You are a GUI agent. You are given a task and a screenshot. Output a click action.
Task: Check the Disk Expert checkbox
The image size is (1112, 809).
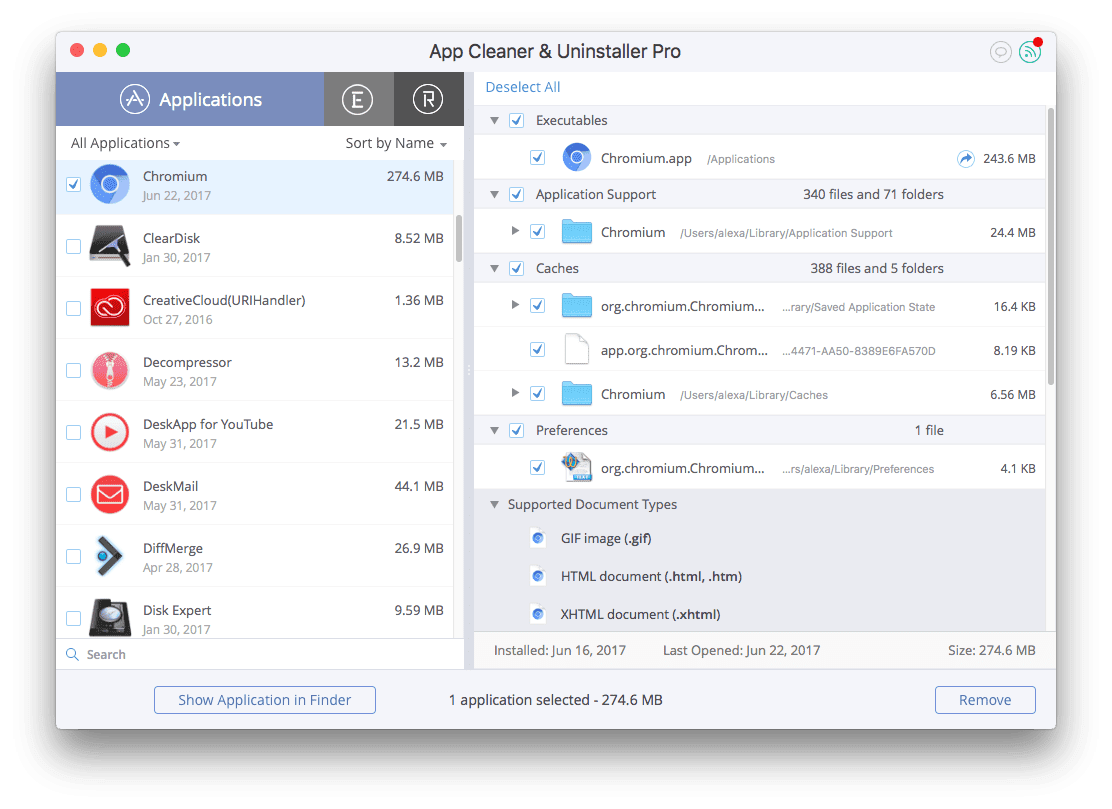[x=74, y=618]
